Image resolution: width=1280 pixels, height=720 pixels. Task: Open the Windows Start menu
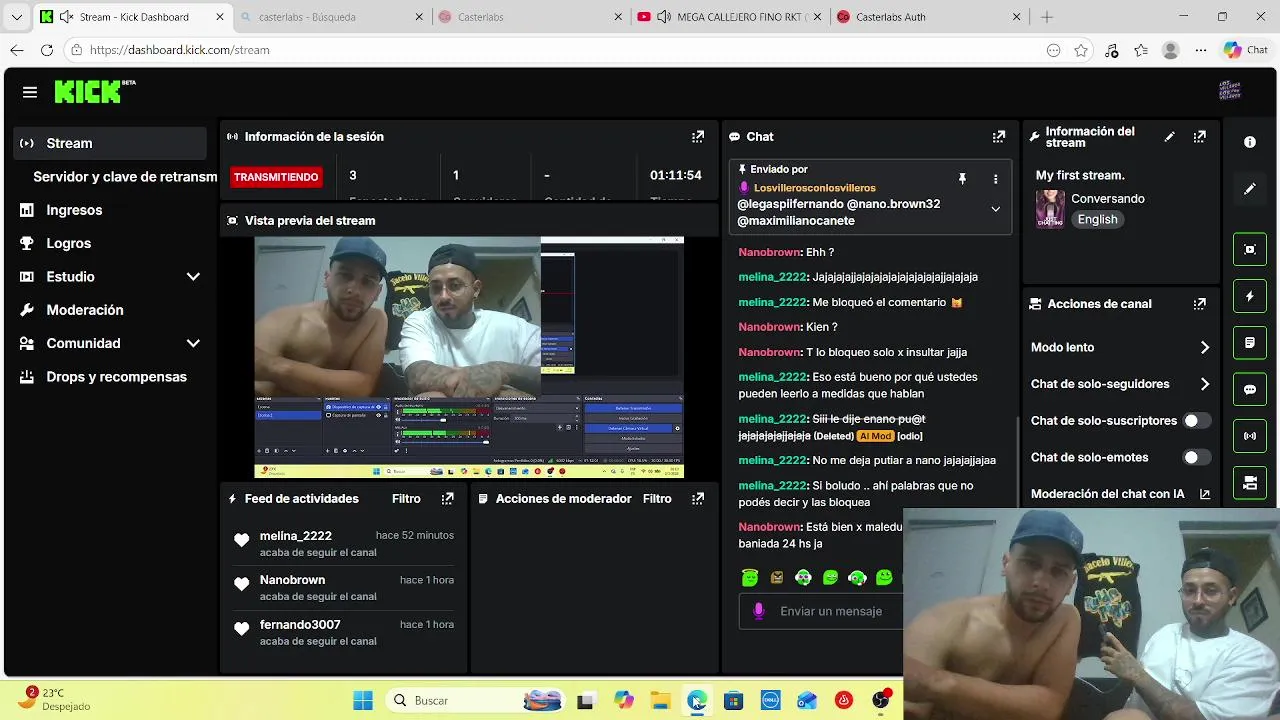[x=363, y=700]
